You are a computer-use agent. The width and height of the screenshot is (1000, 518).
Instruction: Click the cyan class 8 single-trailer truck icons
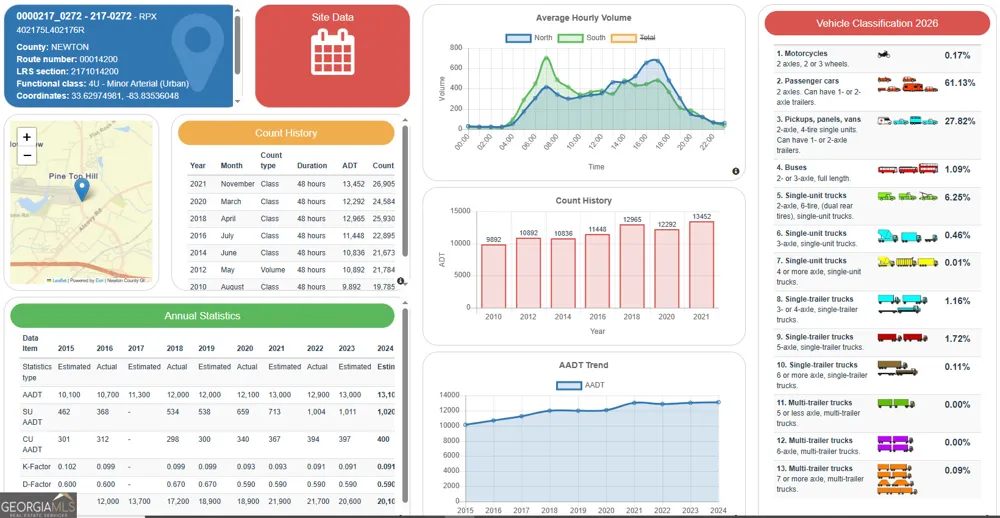pos(902,304)
